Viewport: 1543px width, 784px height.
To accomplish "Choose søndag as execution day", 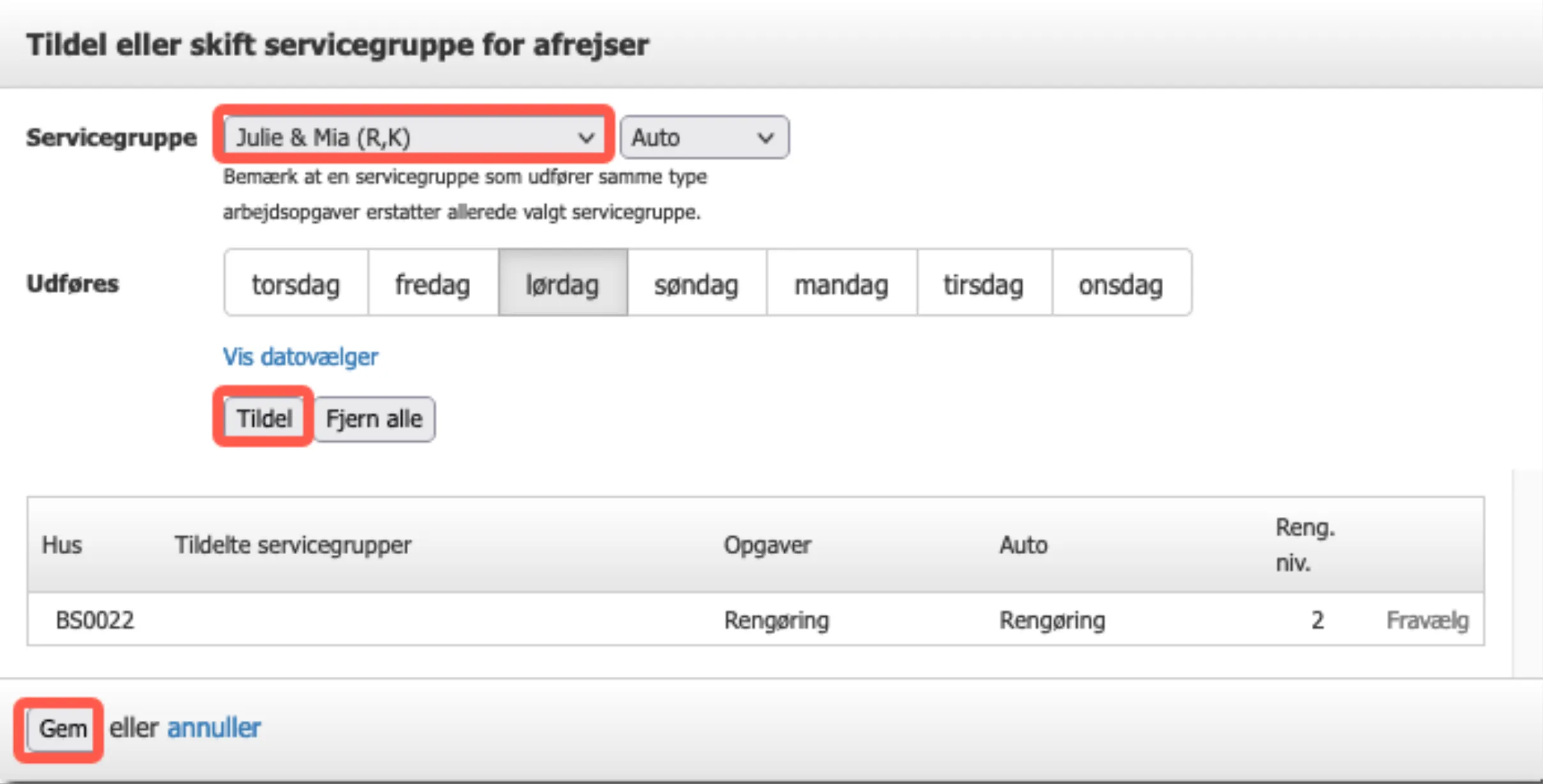I will tap(695, 284).
